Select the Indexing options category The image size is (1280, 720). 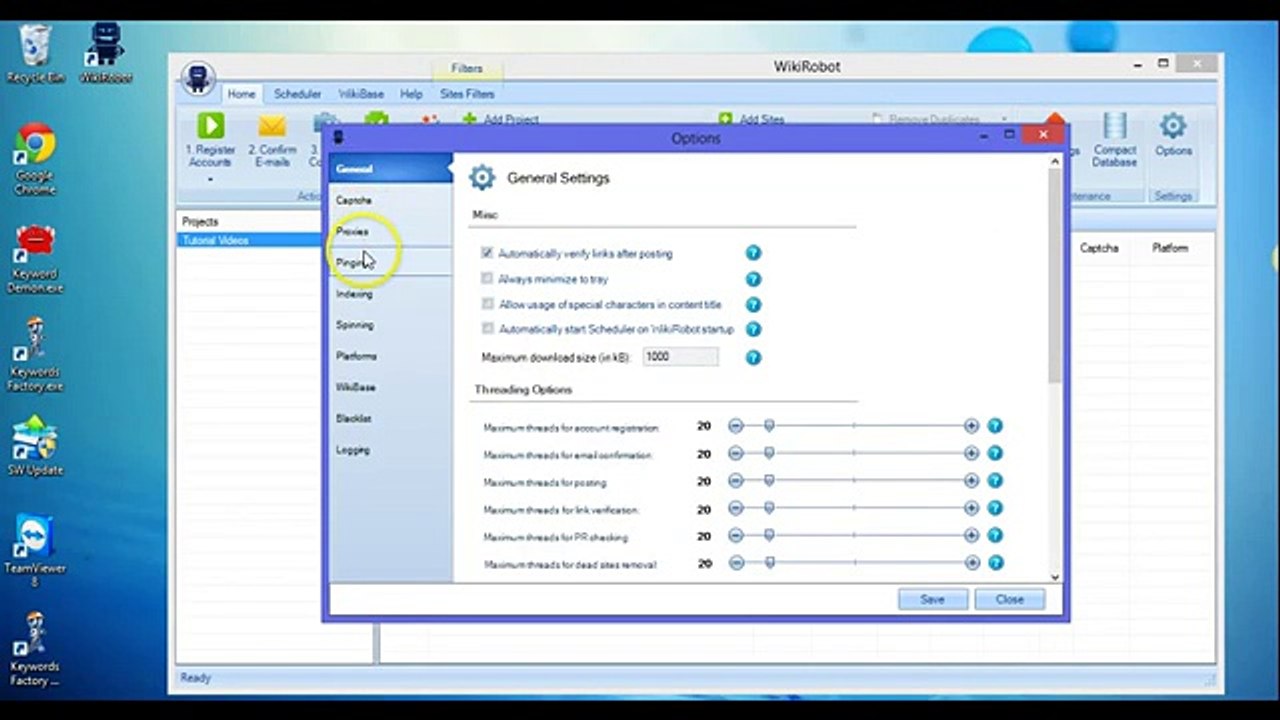(391, 294)
